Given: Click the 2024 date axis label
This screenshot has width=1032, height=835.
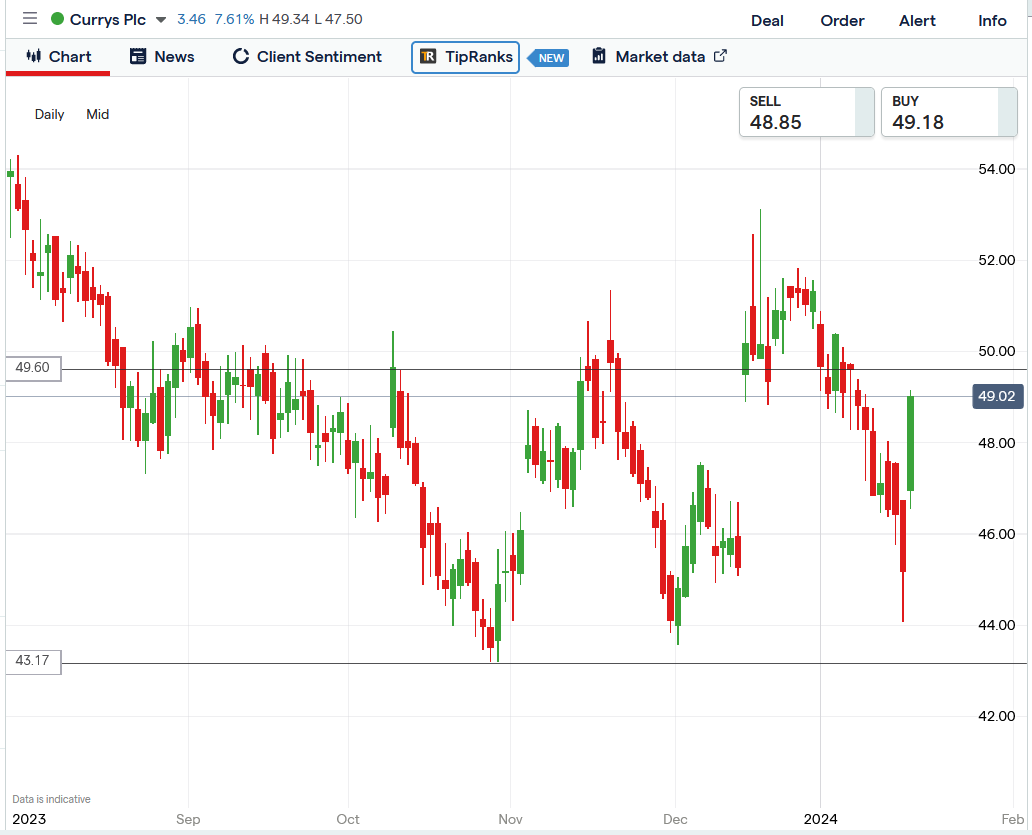Looking at the screenshot, I should coord(821,819).
